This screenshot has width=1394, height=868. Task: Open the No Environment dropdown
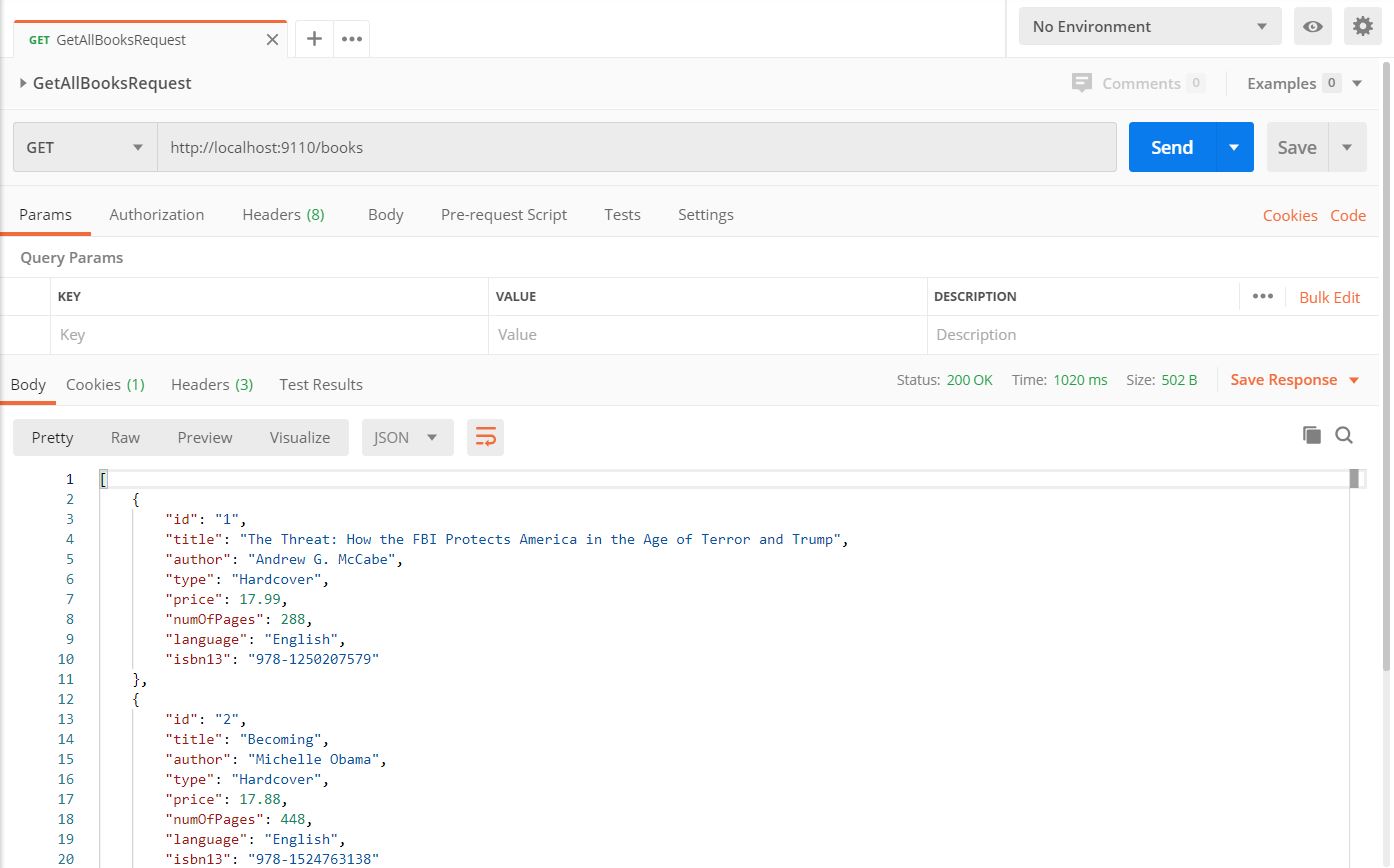pos(1149,27)
